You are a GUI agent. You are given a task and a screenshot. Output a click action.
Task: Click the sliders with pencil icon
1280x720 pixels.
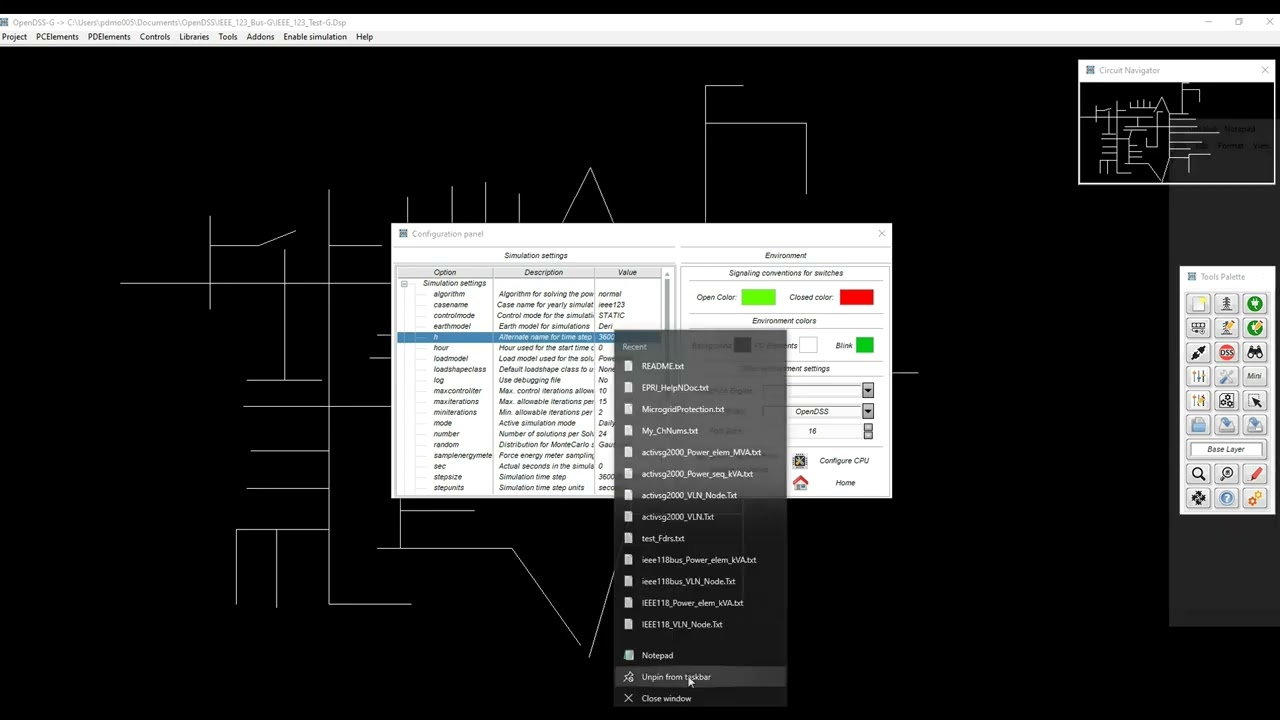1198,401
